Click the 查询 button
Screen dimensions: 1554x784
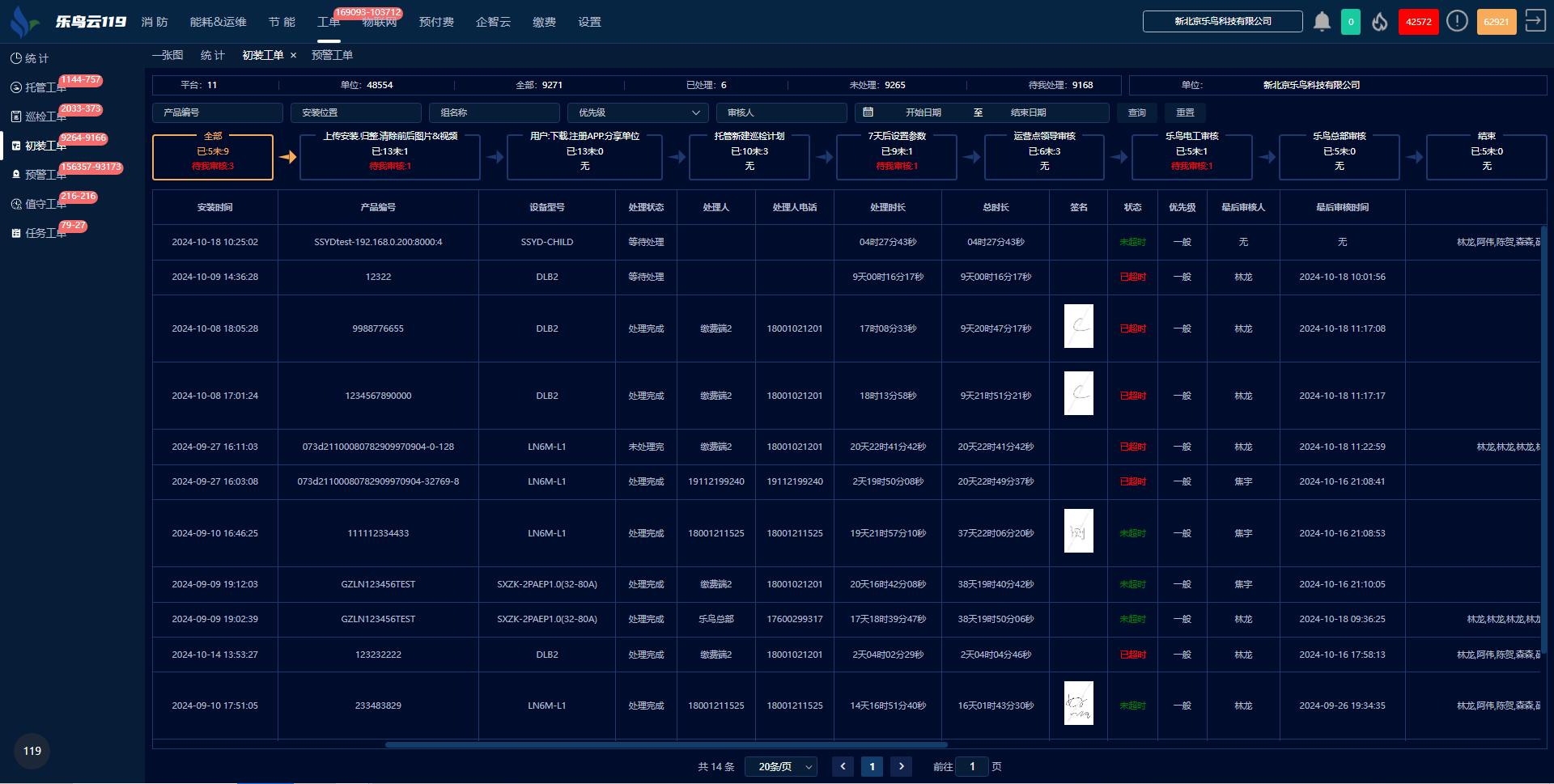click(x=1136, y=112)
